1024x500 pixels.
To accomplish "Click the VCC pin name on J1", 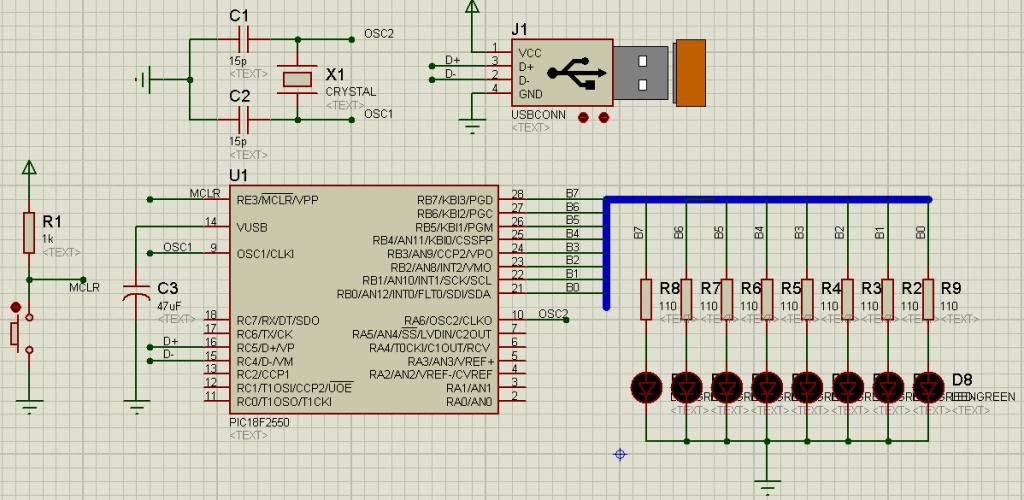I will pyautogui.click(x=530, y=53).
